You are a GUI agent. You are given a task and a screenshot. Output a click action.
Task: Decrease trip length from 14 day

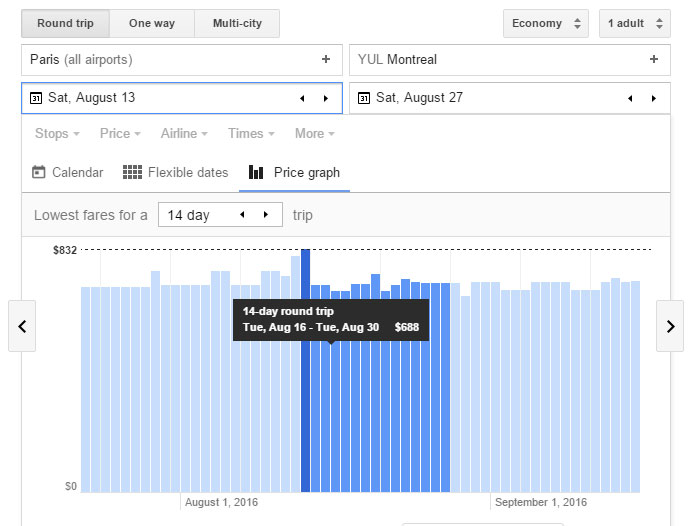[242, 215]
